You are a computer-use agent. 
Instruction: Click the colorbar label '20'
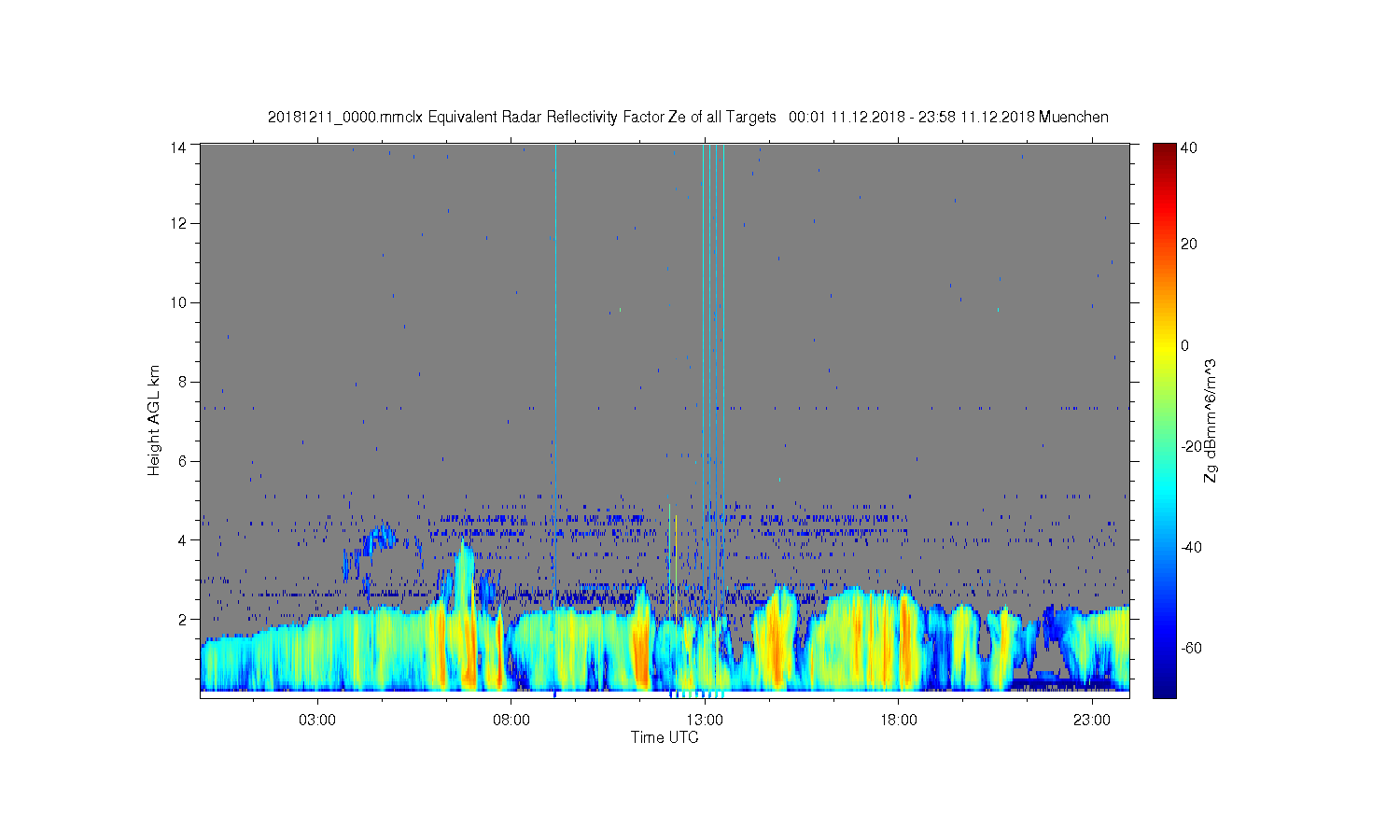[1188, 245]
